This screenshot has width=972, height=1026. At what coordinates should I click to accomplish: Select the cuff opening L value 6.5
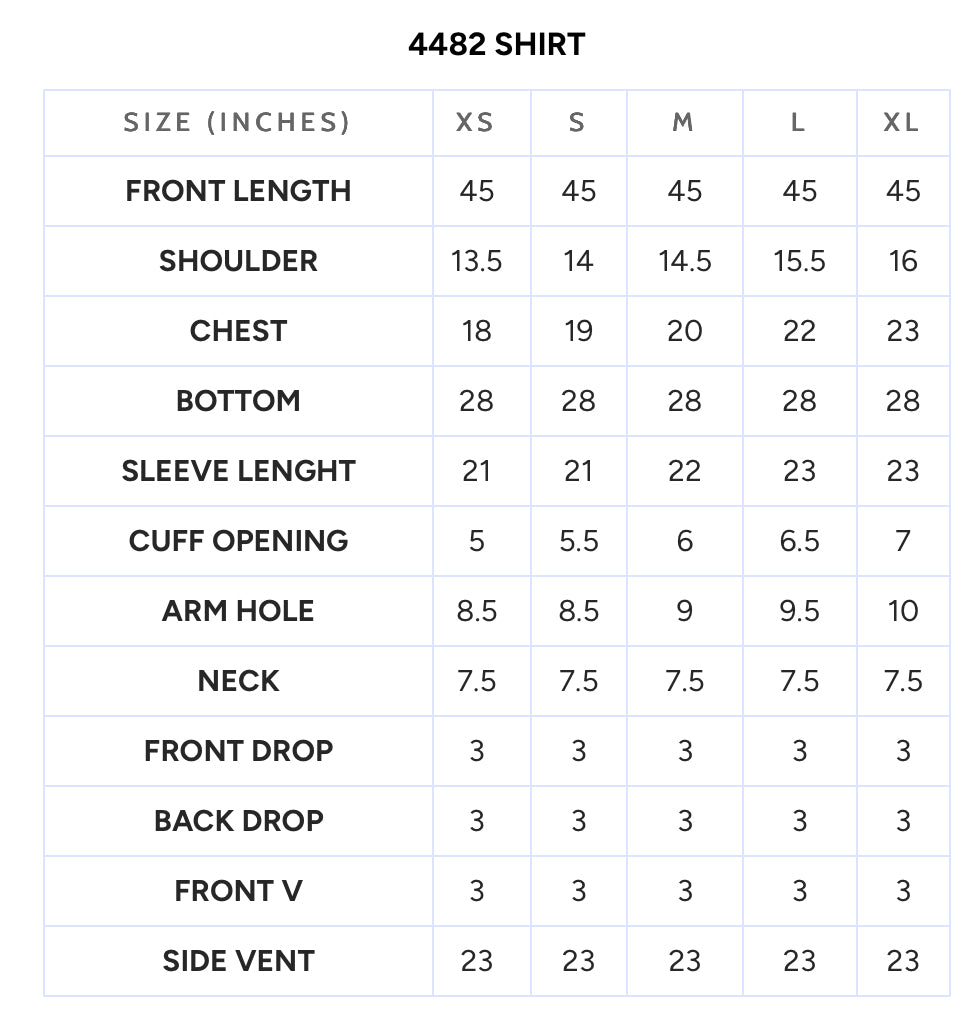pos(799,541)
